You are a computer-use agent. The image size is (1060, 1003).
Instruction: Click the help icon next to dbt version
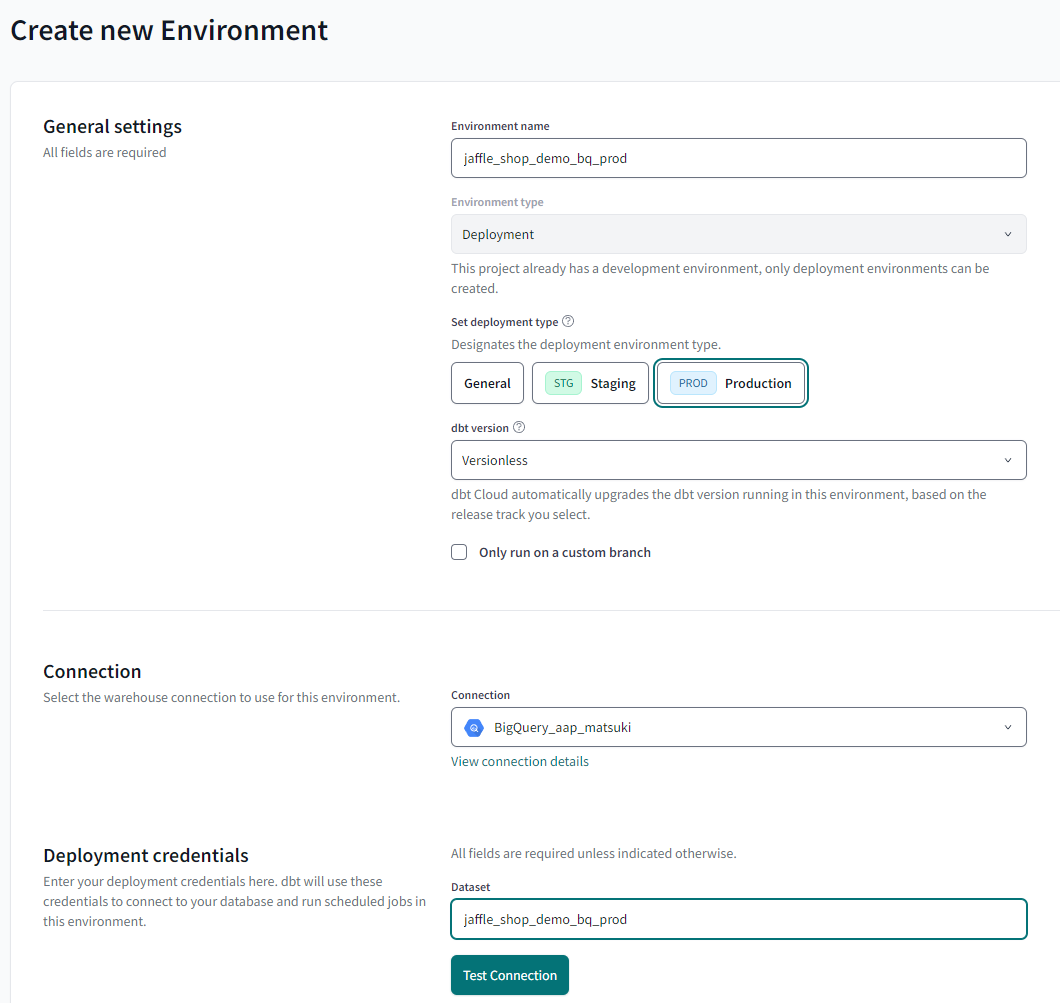[519, 428]
